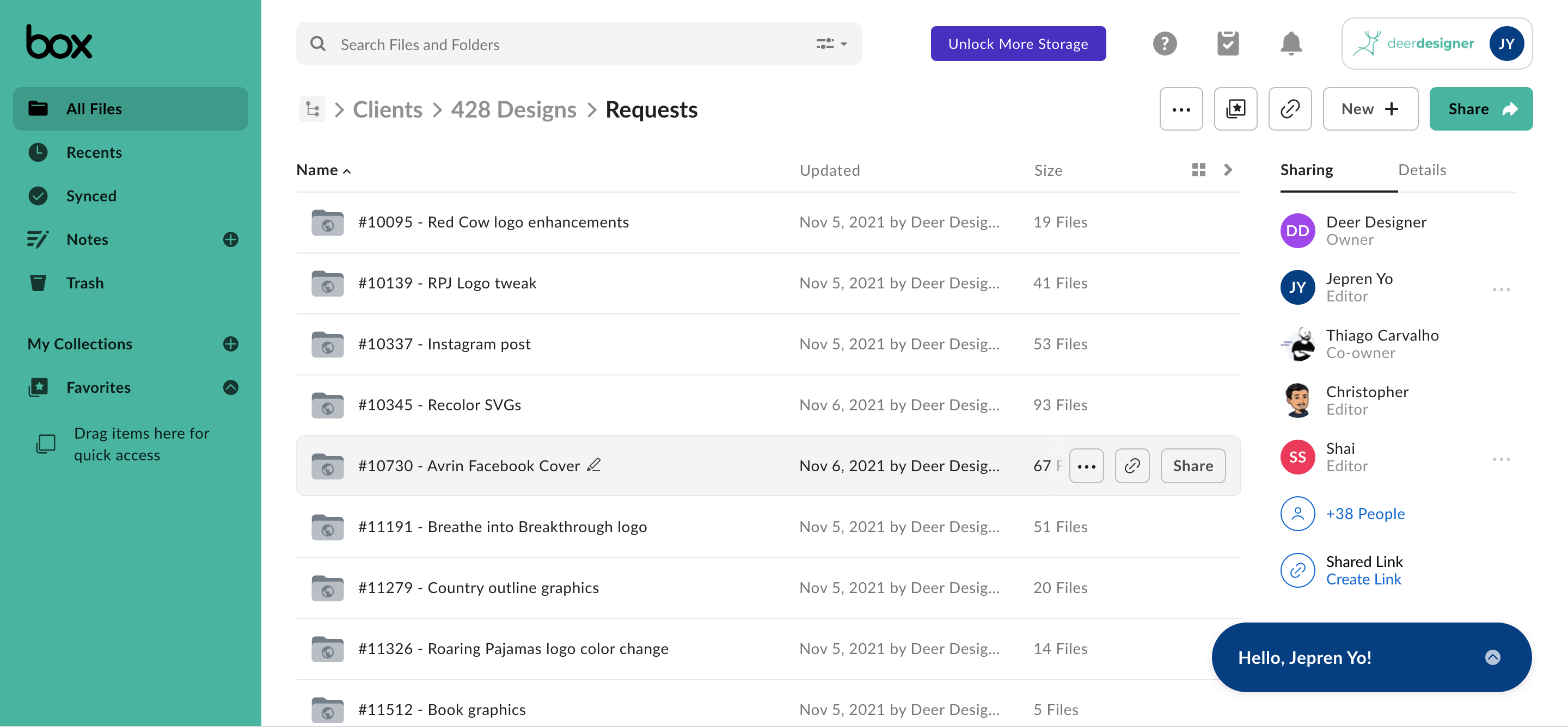Open the New item dropdown
This screenshot has width=1568, height=727.
(1370, 109)
